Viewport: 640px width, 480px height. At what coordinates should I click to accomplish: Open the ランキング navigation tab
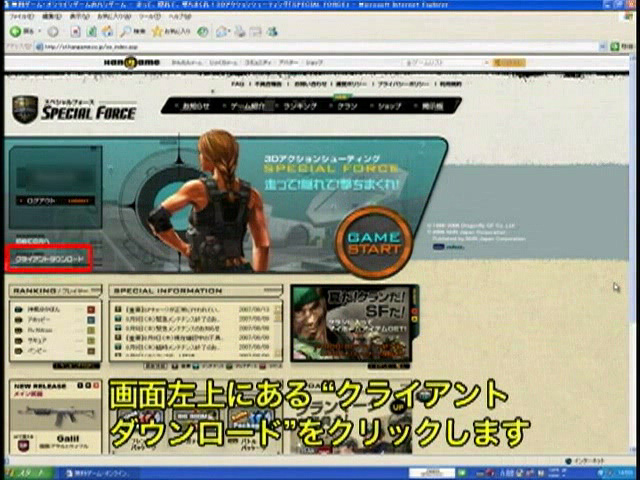pos(300,106)
